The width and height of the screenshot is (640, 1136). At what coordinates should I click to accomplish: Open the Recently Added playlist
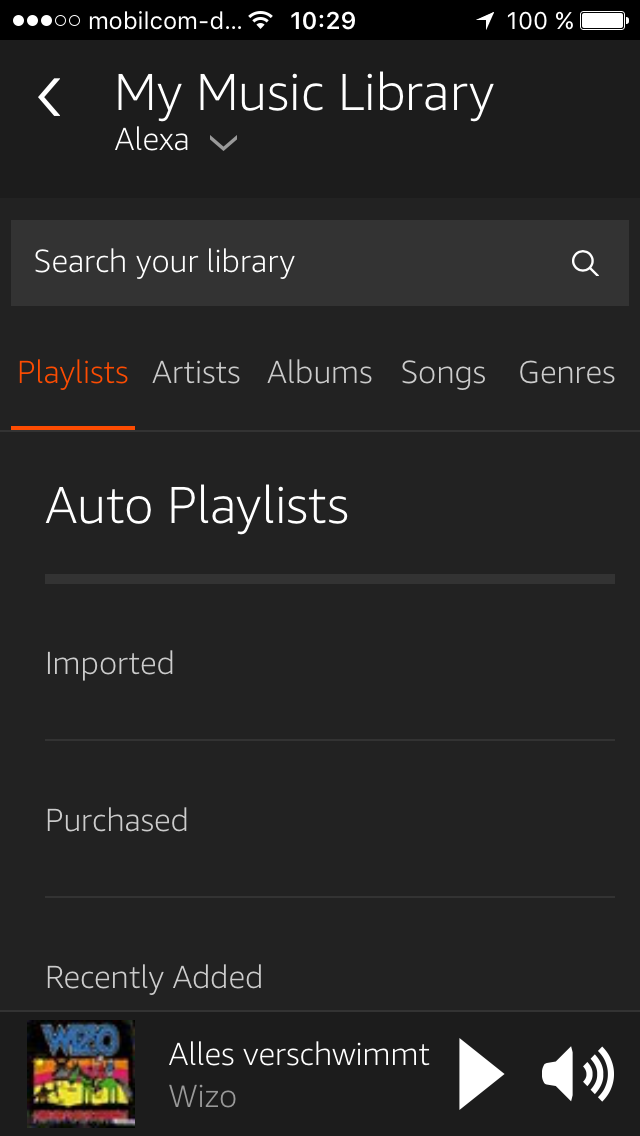[x=154, y=977]
